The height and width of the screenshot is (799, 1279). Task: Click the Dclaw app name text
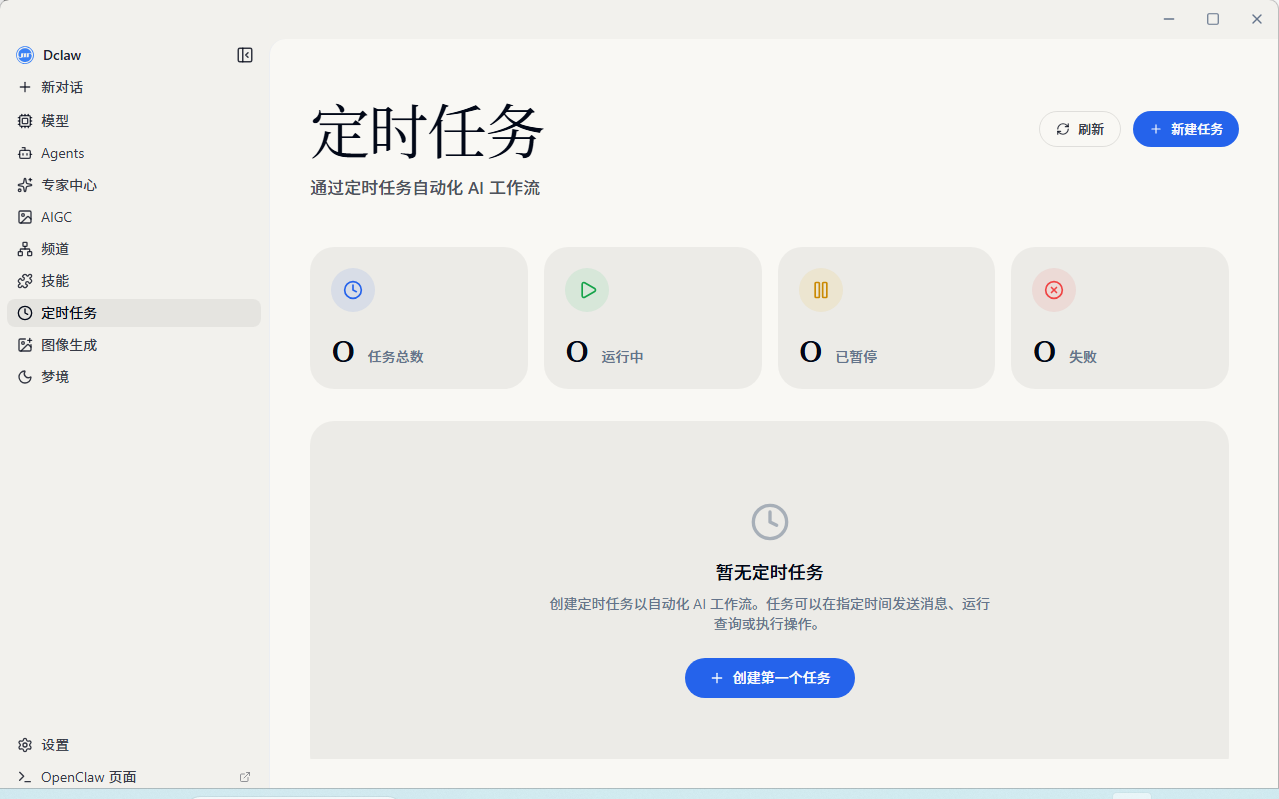[62, 55]
